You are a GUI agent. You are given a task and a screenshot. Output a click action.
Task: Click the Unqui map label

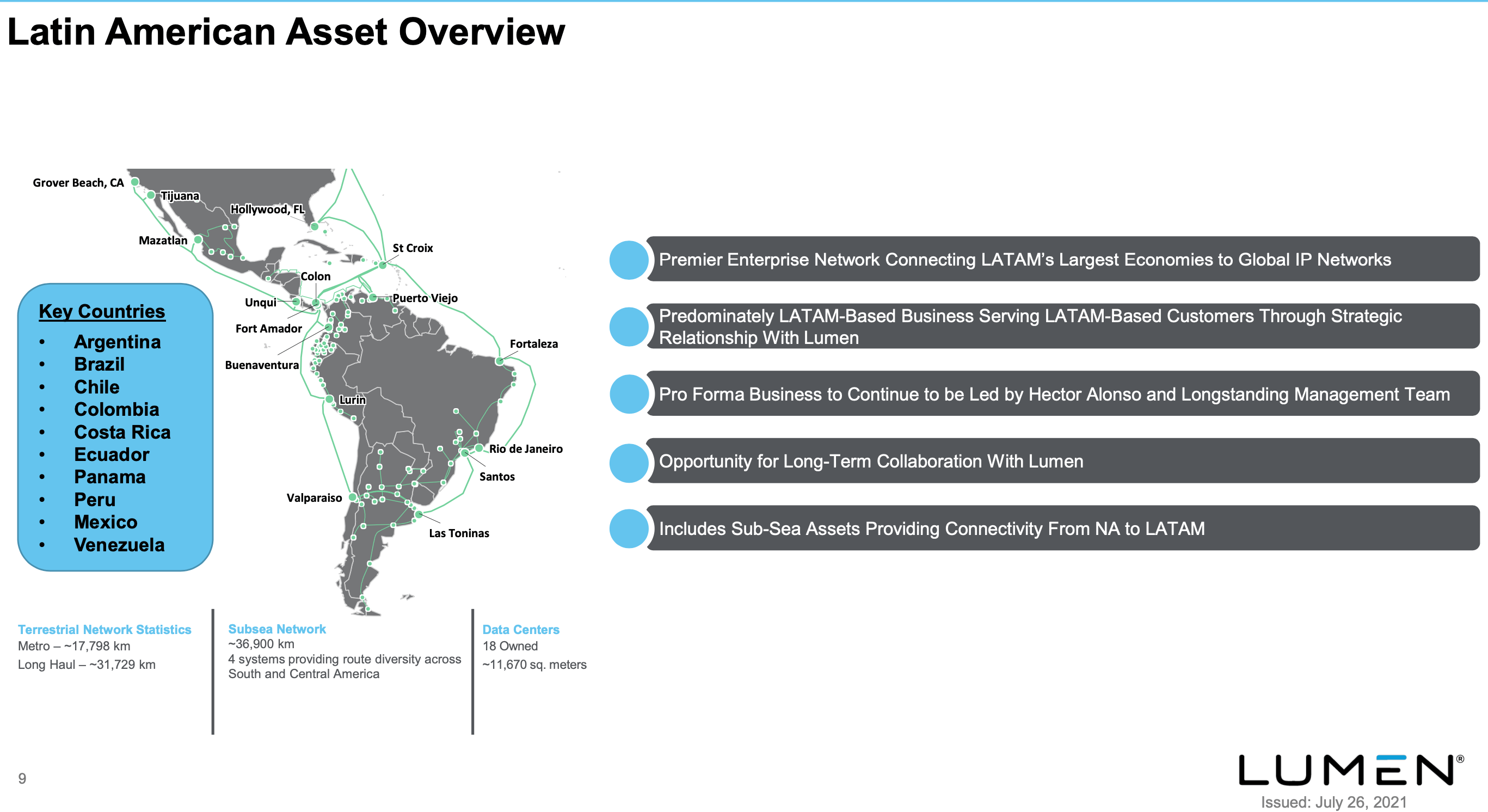[261, 303]
